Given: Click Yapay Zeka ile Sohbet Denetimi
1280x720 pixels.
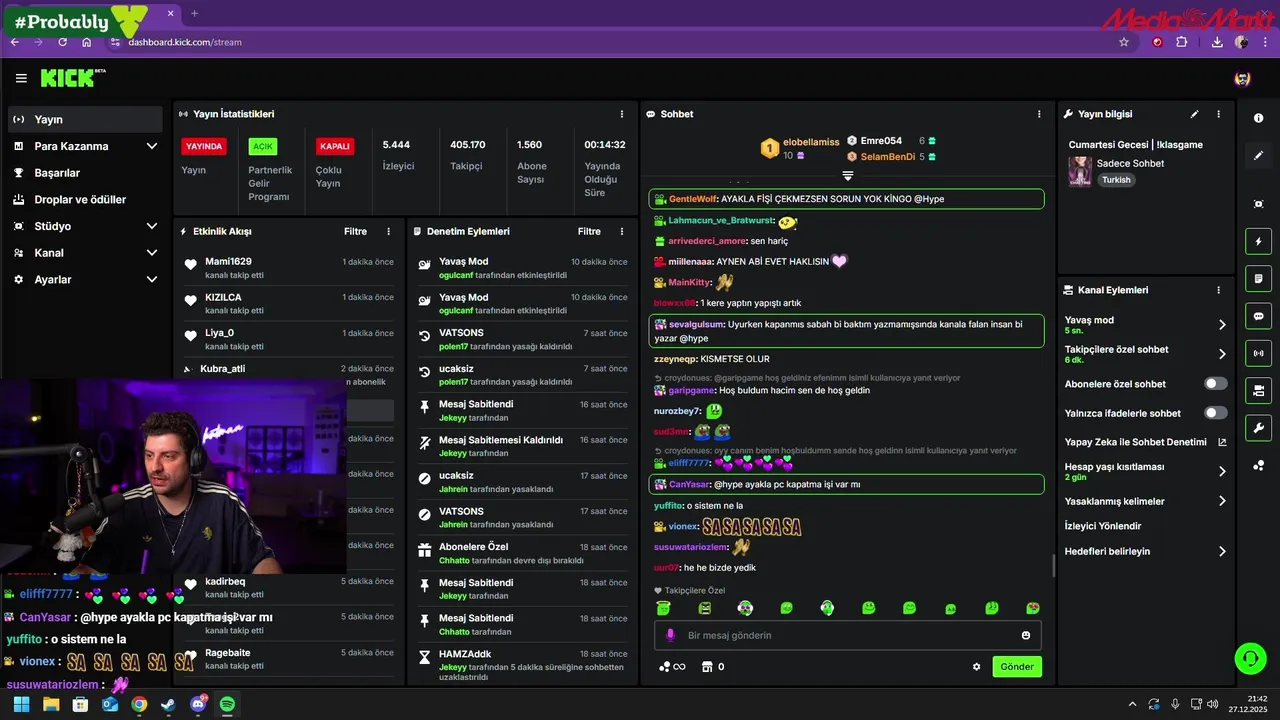Looking at the screenshot, I should [x=1135, y=442].
